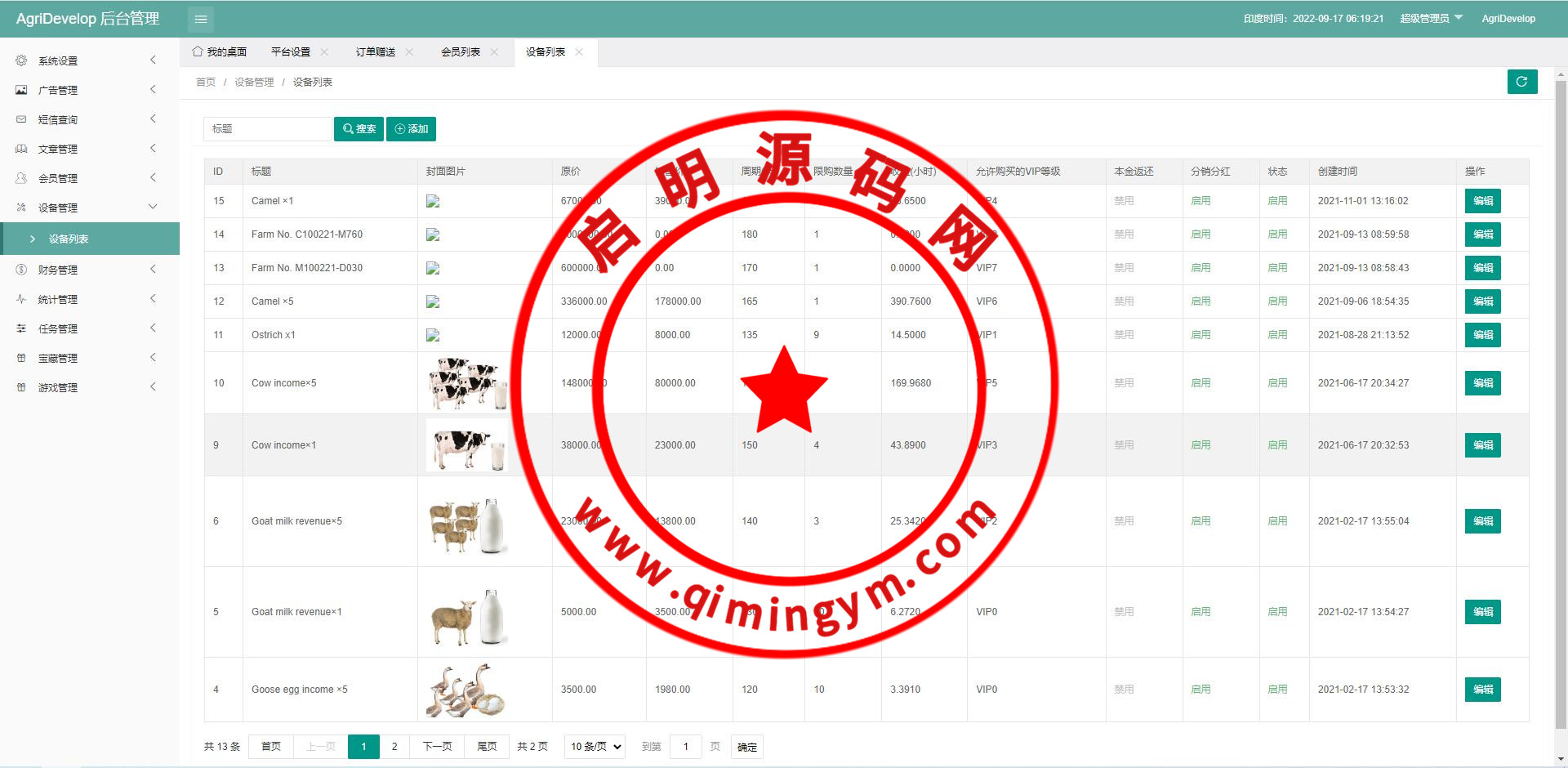Click 编辑 for Ostrich x1 row
1568x768 pixels.
coord(1482,335)
